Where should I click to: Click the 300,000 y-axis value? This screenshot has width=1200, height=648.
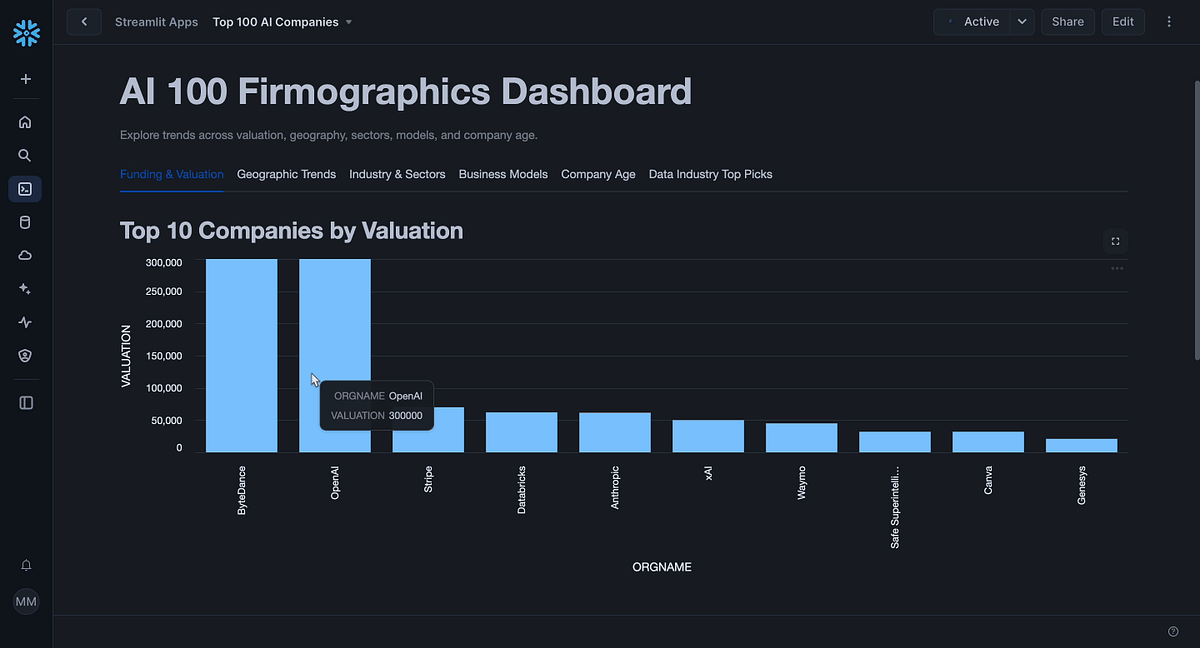coord(162,262)
